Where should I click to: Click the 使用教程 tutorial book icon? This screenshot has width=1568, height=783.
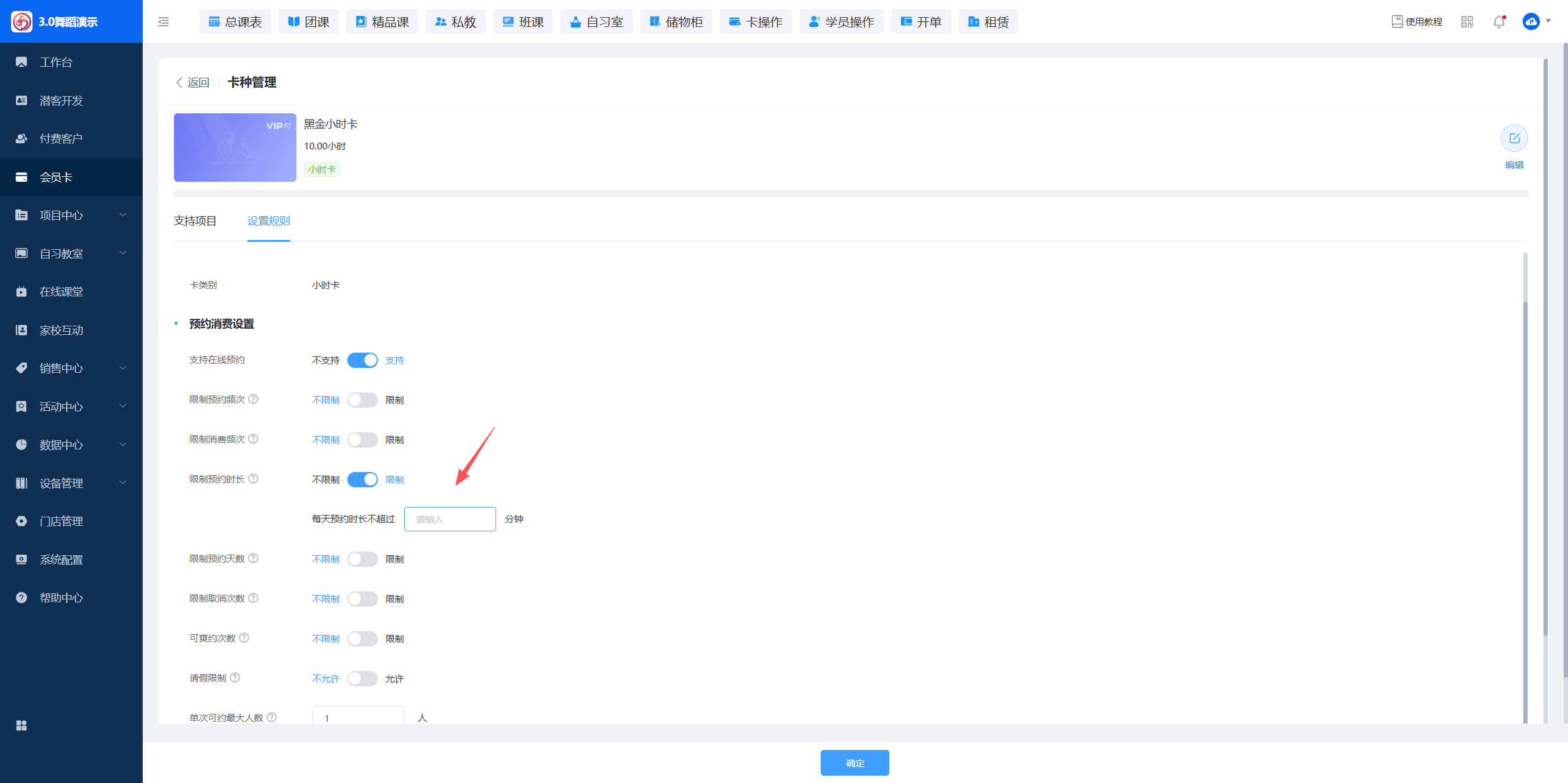coord(1397,22)
